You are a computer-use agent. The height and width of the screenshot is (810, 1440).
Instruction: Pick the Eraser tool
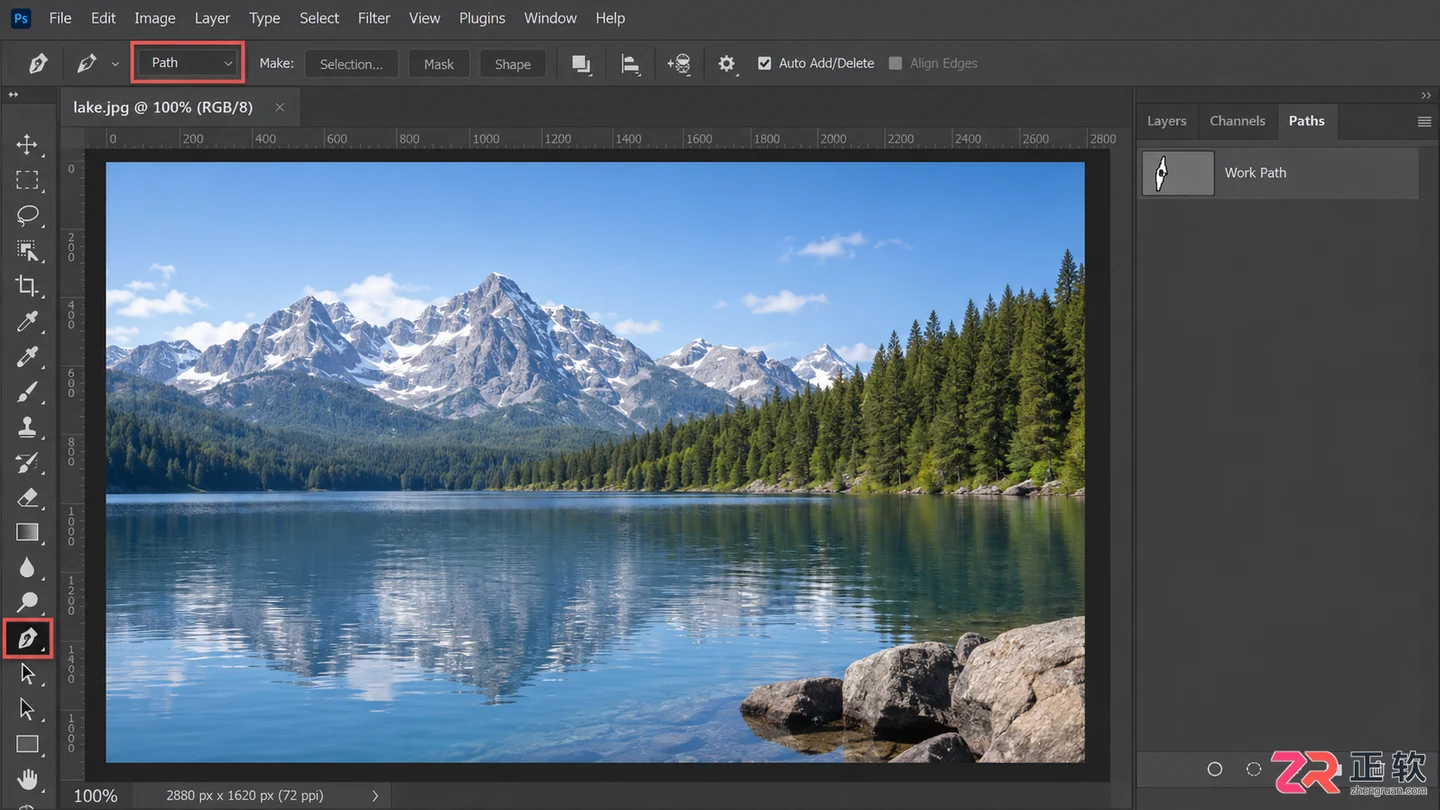27,497
